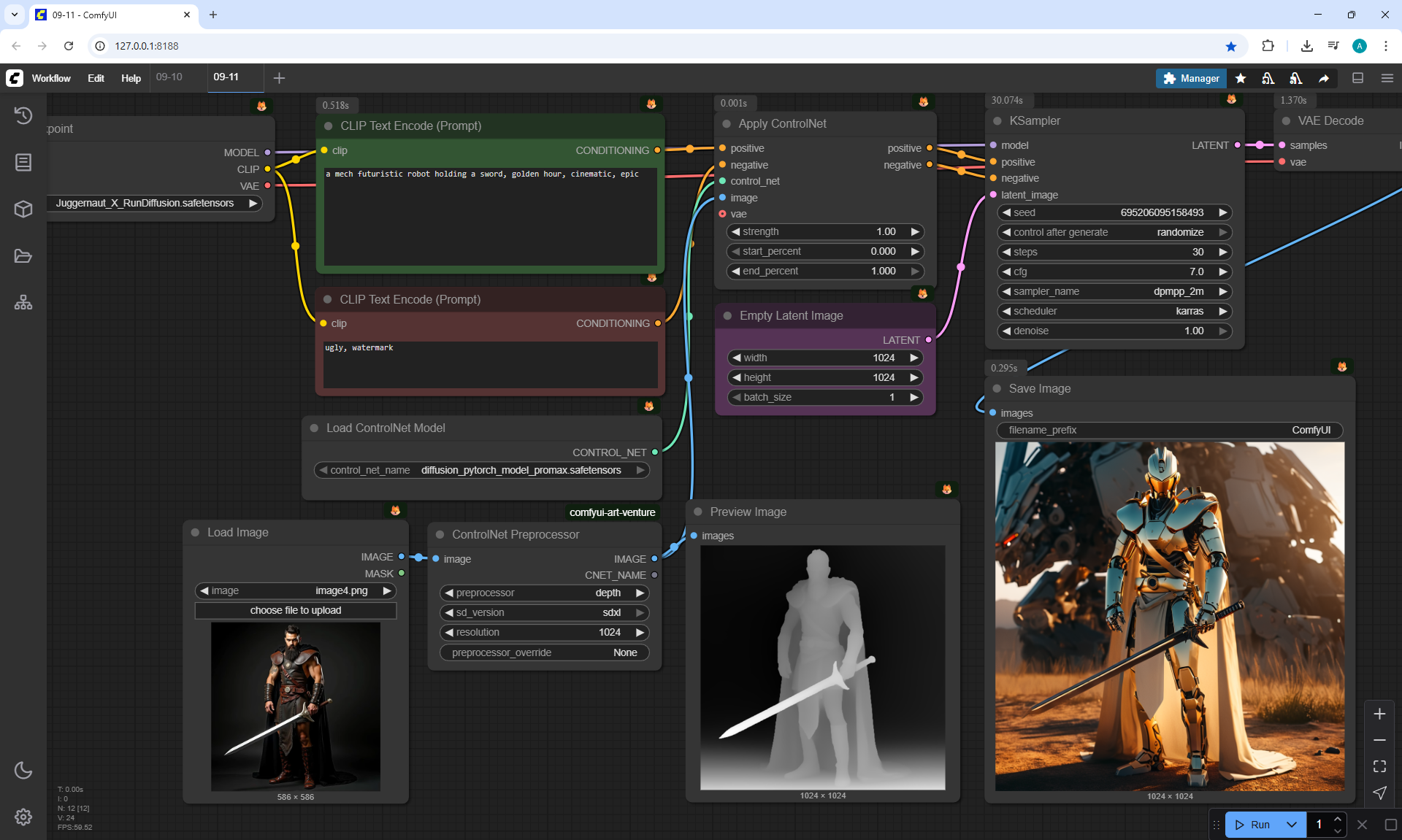The width and height of the screenshot is (1402, 840).
Task: Open the workflows folder sidebar icon
Action: pos(23,256)
